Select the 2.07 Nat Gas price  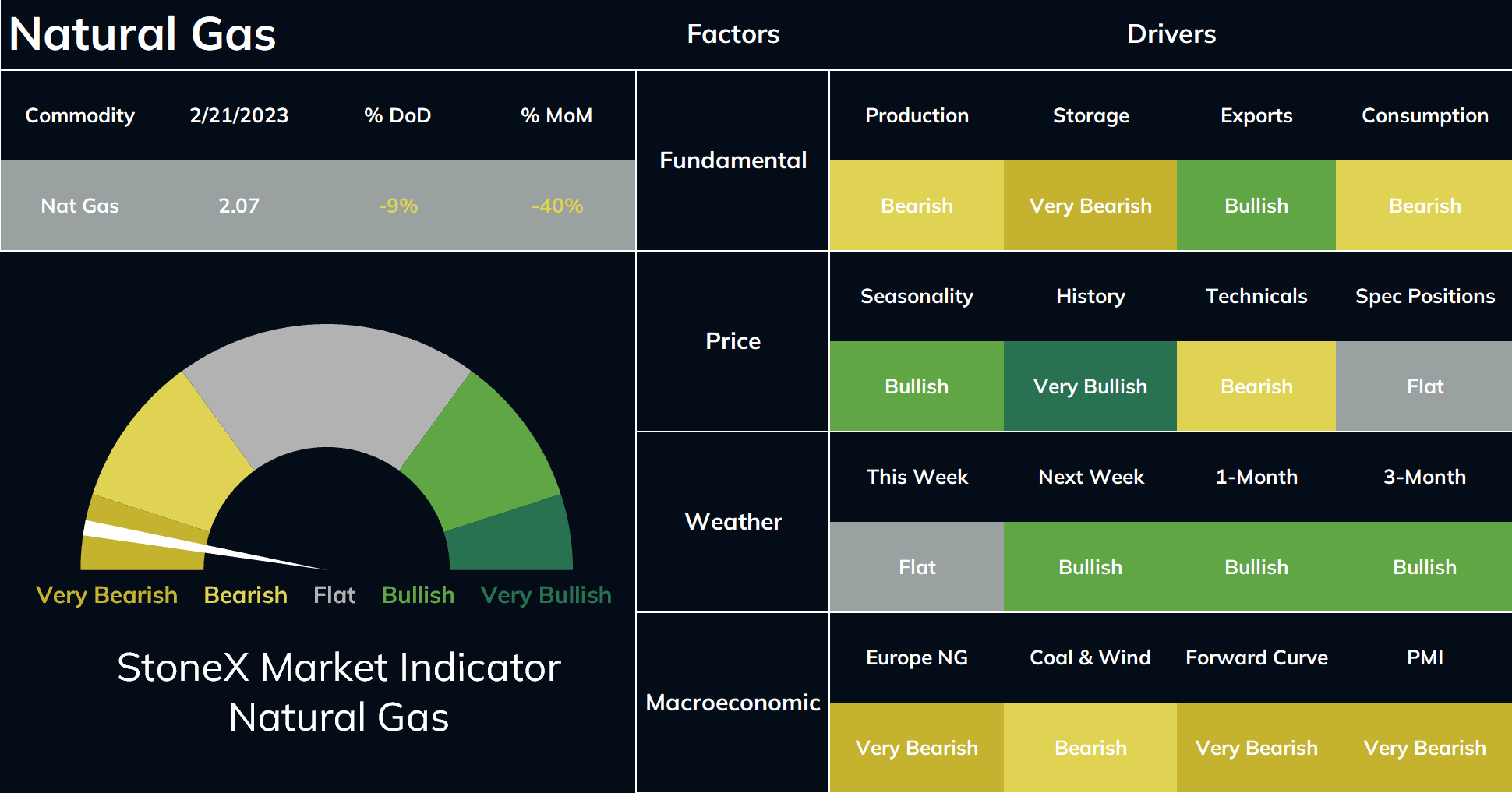click(238, 206)
